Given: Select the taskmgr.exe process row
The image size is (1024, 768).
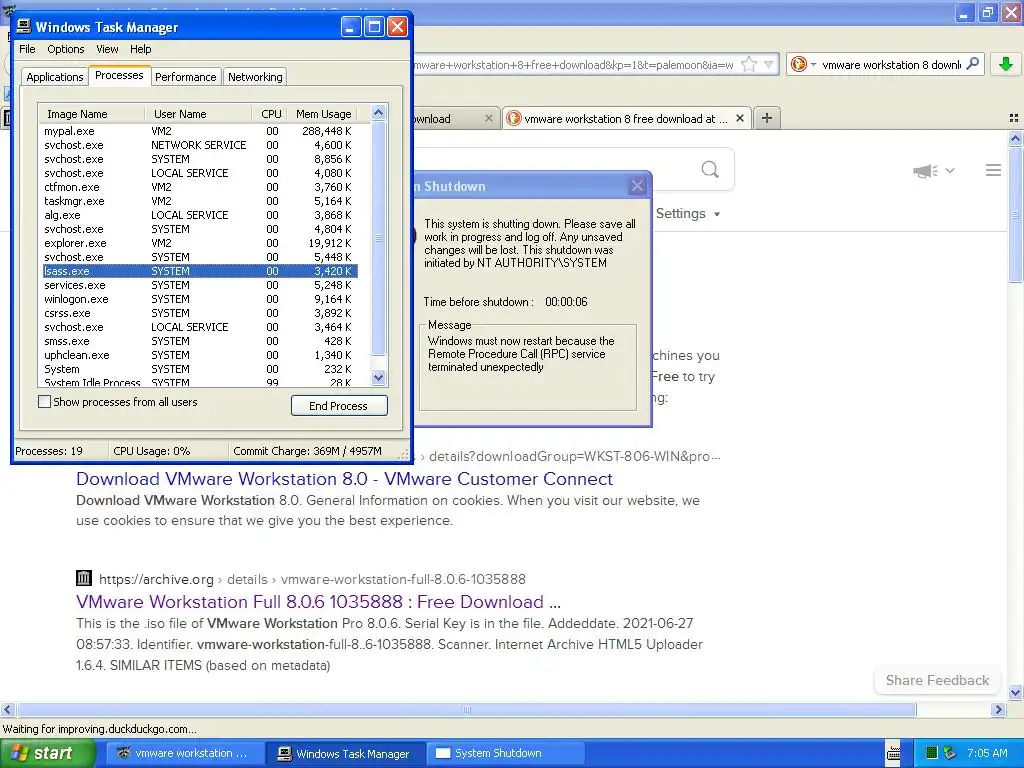Looking at the screenshot, I should (198, 201).
